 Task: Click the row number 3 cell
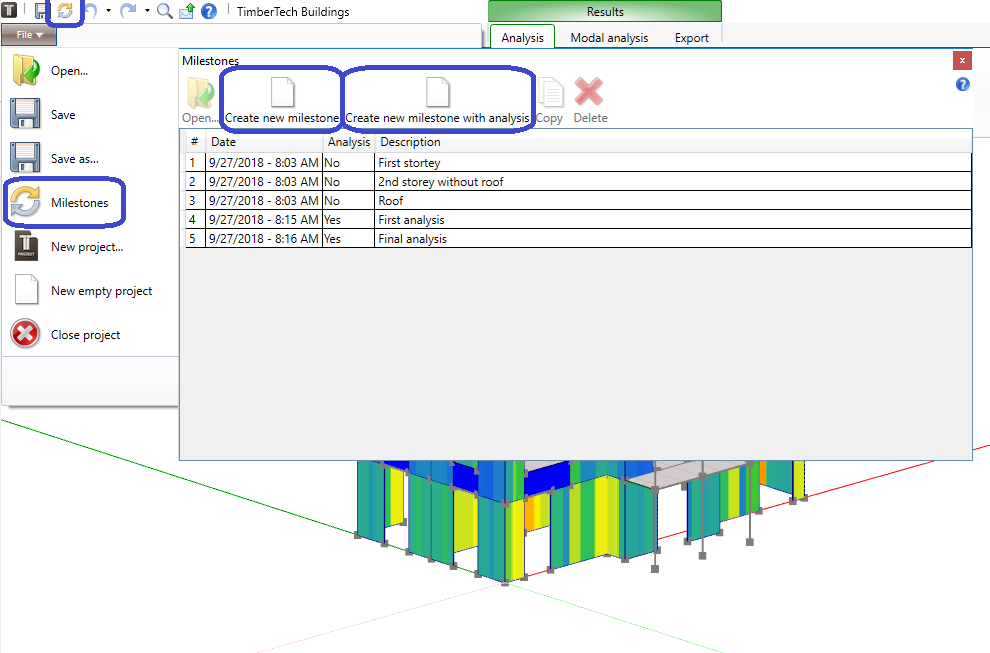coord(195,200)
